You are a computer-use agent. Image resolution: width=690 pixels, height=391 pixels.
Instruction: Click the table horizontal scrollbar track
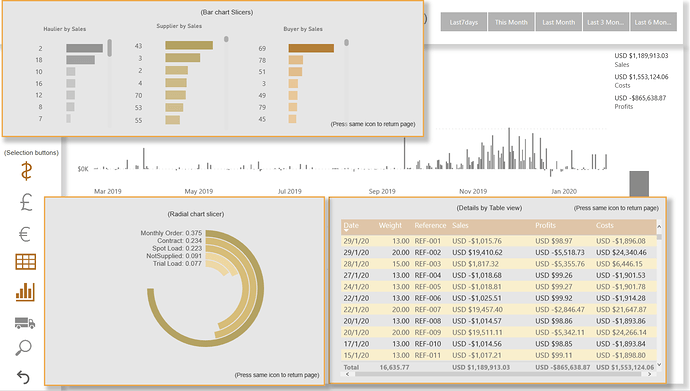498,374
